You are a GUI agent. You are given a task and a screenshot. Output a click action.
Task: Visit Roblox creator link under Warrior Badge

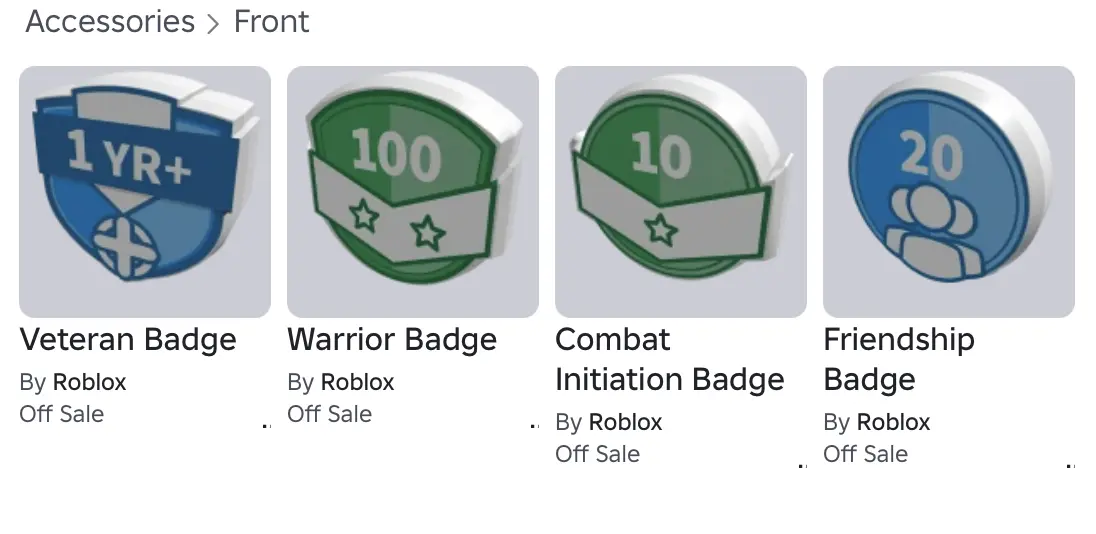pyautogui.click(x=357, y=382)
